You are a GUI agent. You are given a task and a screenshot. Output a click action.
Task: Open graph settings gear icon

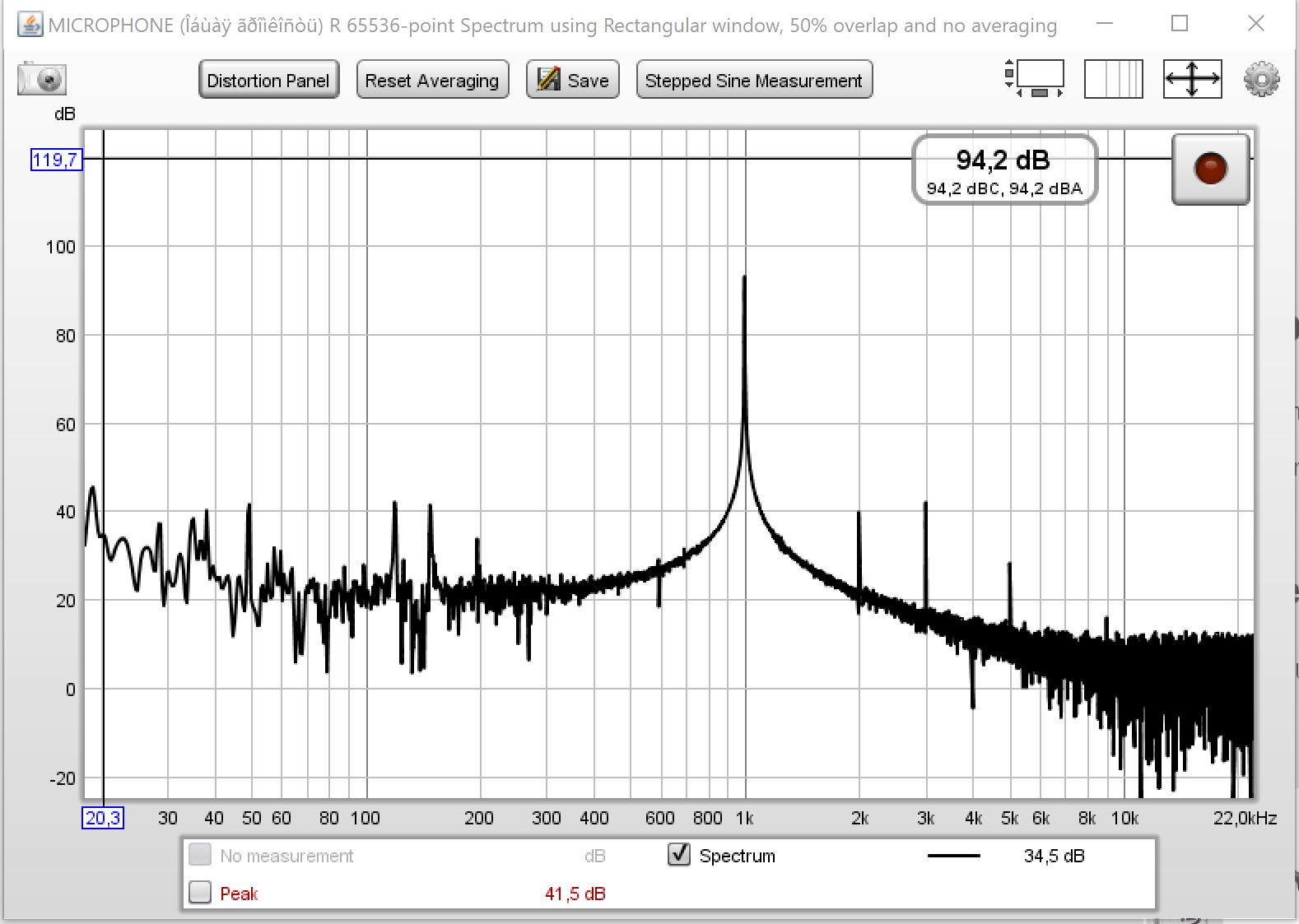(x=1261, y=79)
